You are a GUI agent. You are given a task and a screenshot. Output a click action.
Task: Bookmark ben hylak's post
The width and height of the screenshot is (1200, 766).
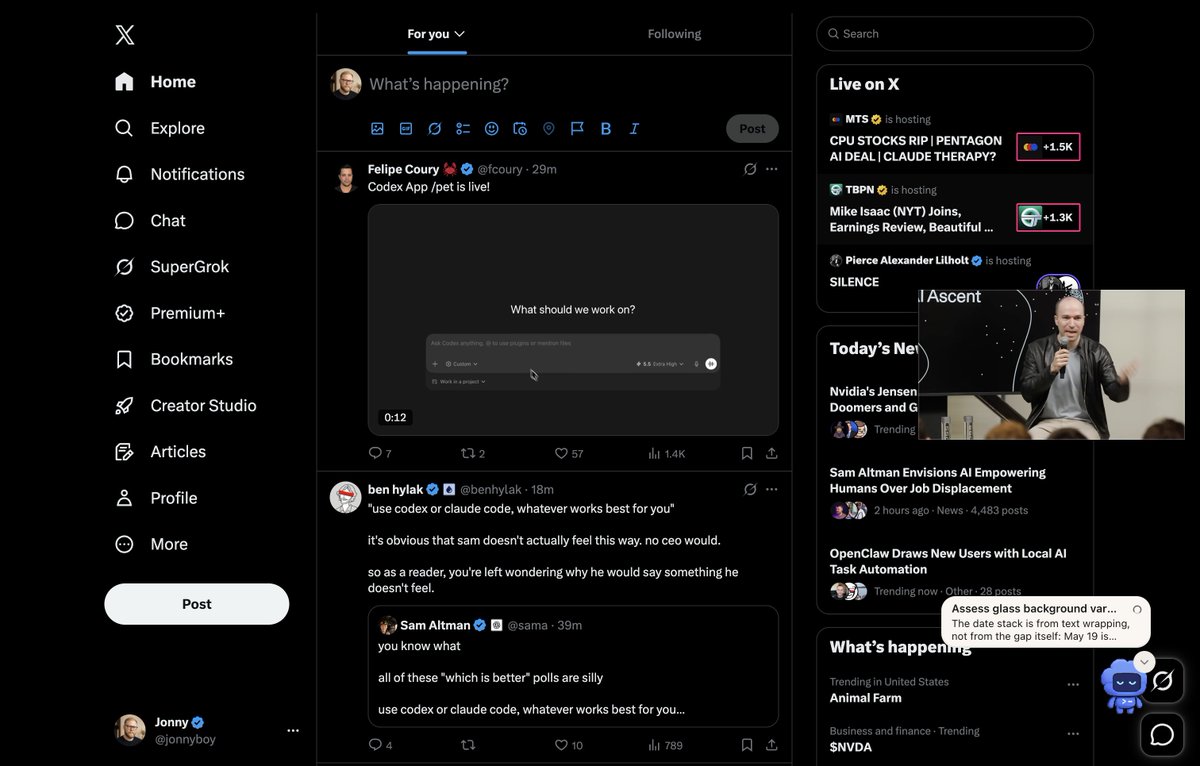click(x=747, y=745)
